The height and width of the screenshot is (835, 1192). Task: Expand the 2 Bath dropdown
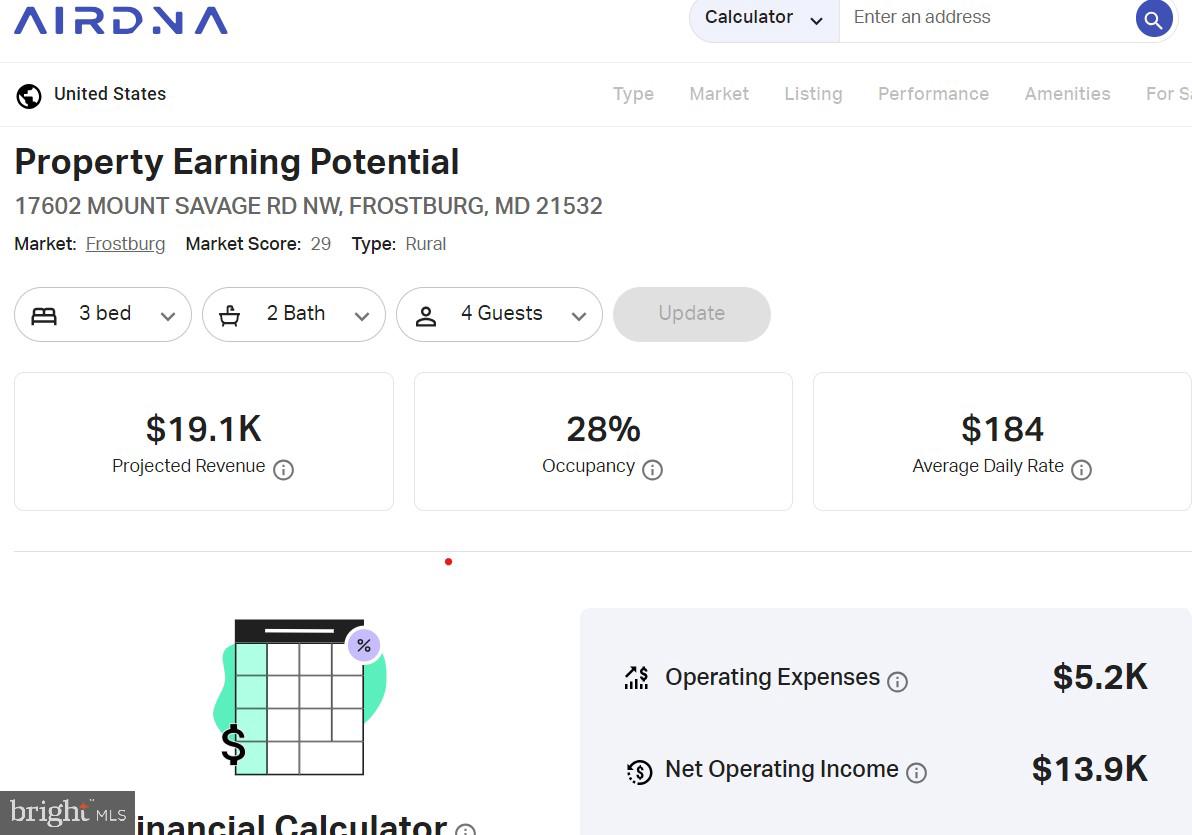click(294, 314)
